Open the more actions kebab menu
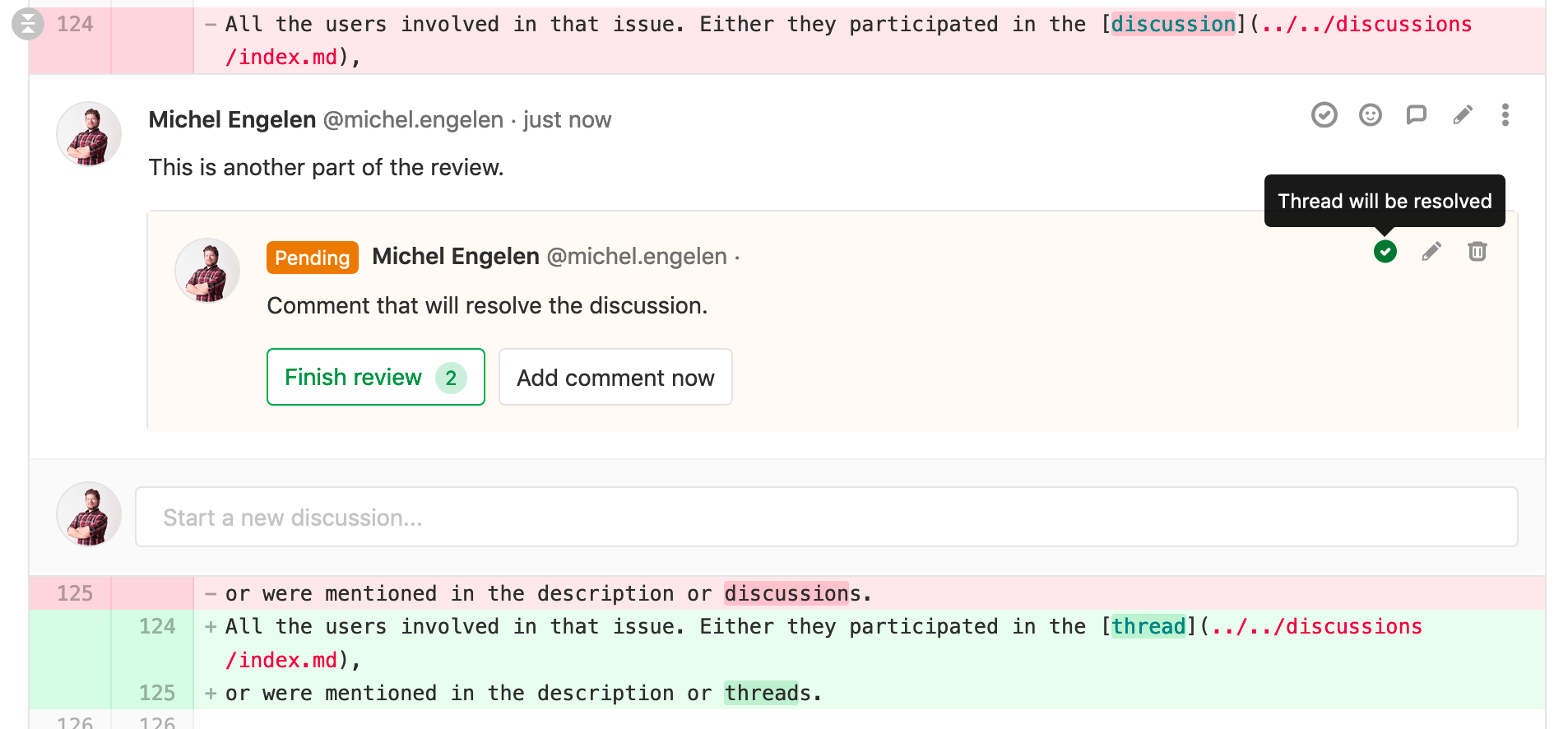1568x729 pixels. coord(1505,115)
